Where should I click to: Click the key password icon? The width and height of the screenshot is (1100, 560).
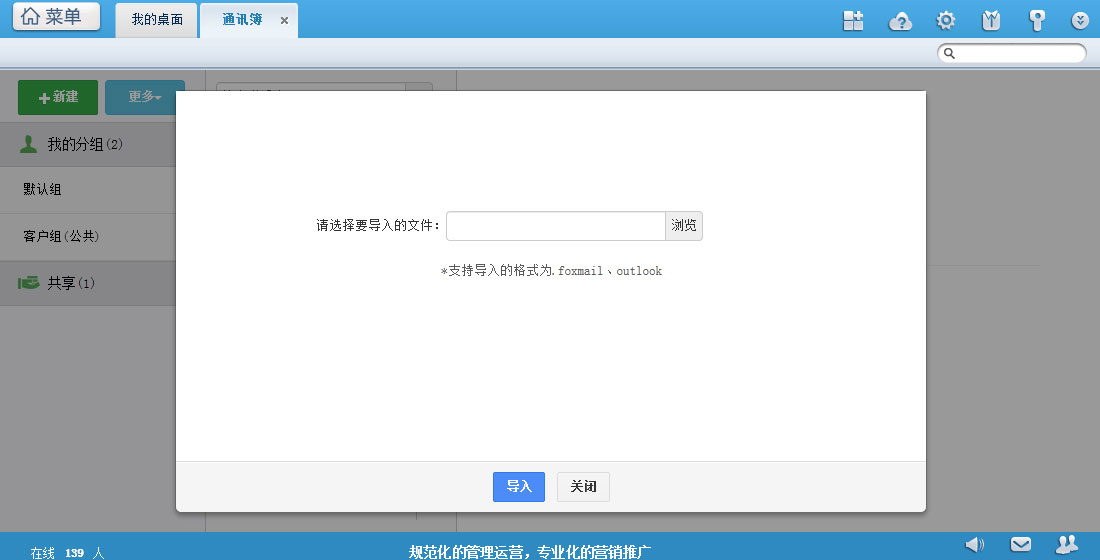point(1037,20)
